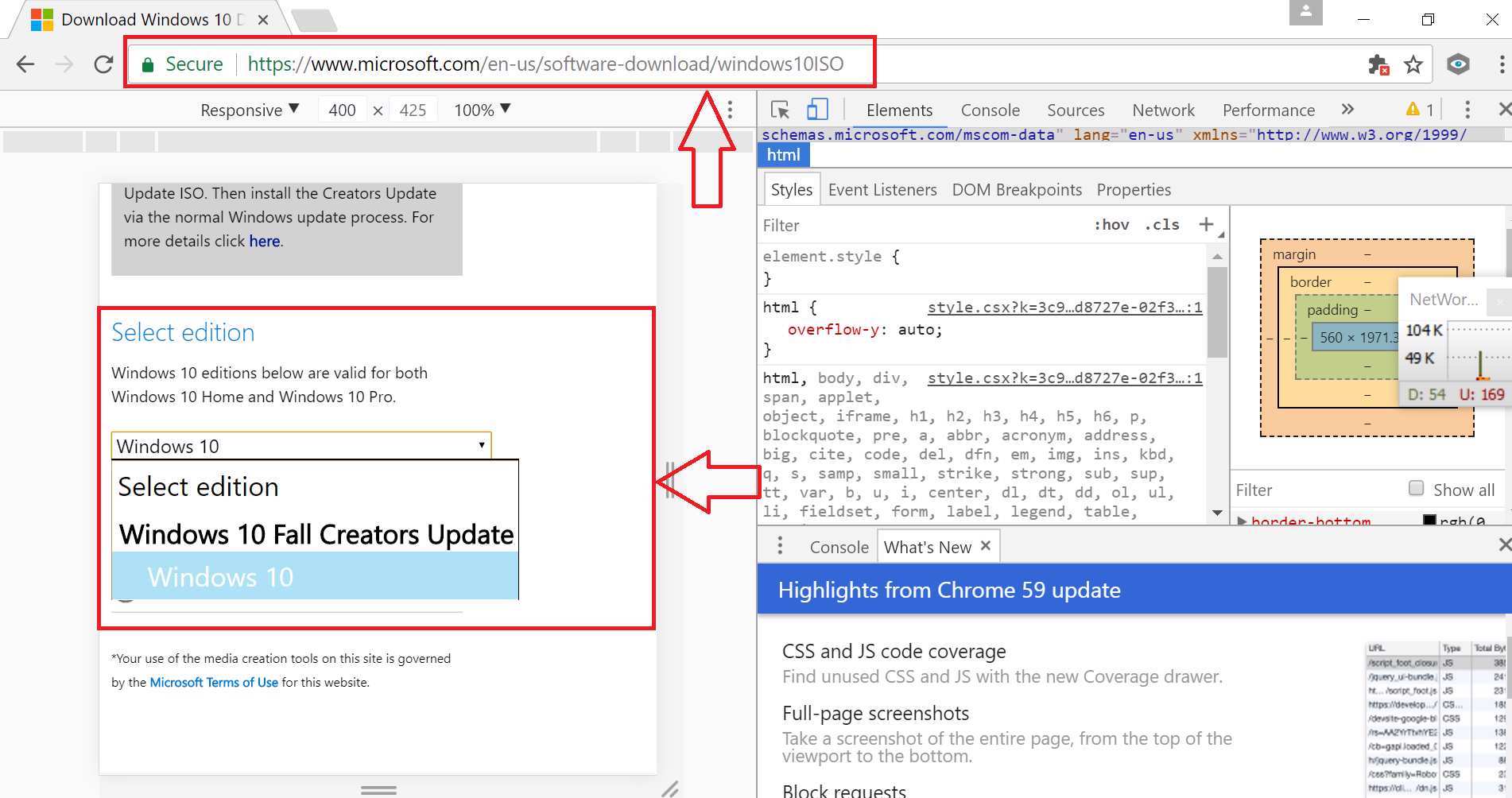Viewport: 1512px width, 798px height.
Task: Select the What's New drawer tab
Action: pyautogui.click(x=928, y=547)
